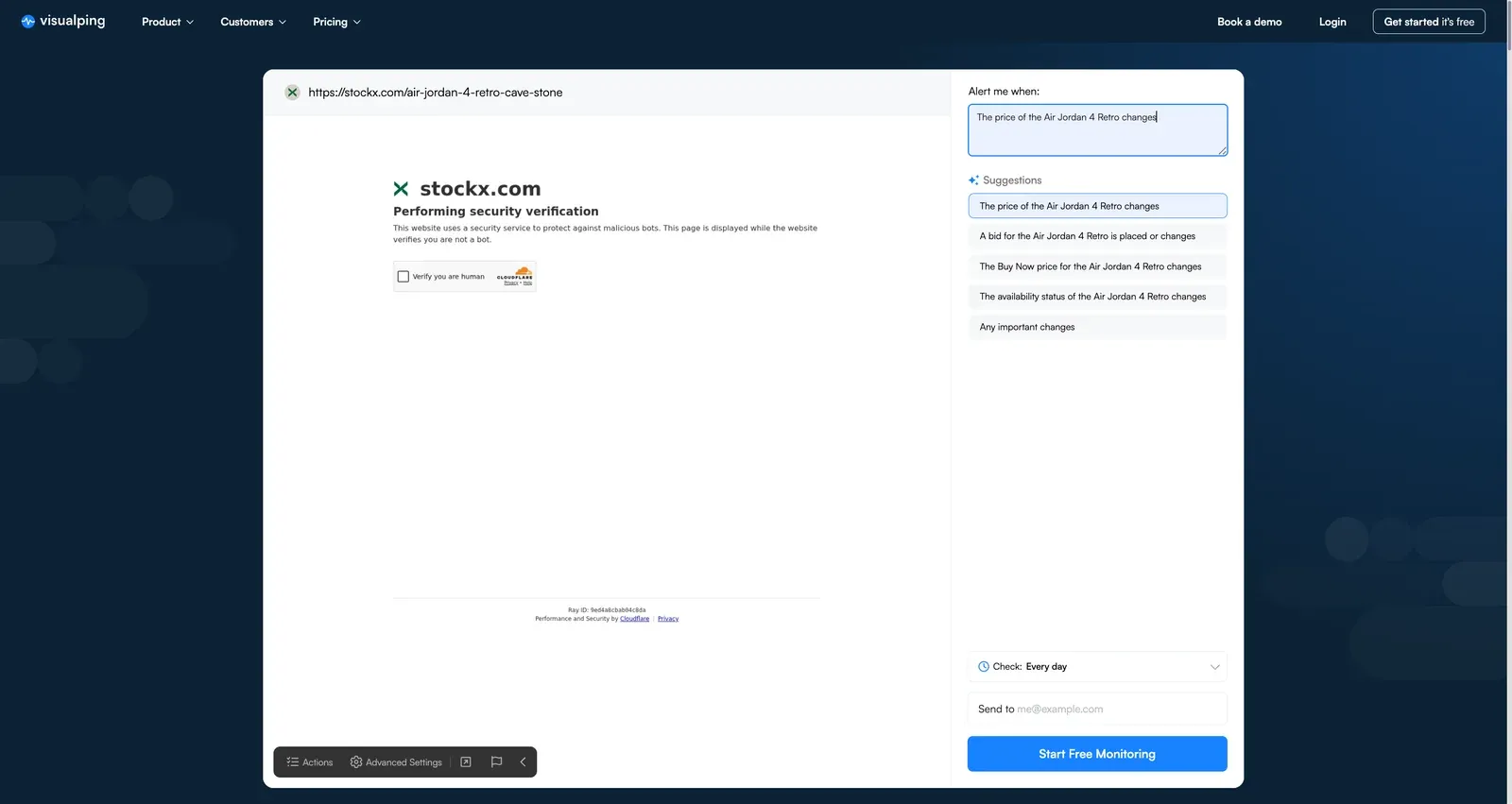Open Advanced Settings with the gear icon
This screenshot has height=804, width=1512.
(x=396, y=762)
